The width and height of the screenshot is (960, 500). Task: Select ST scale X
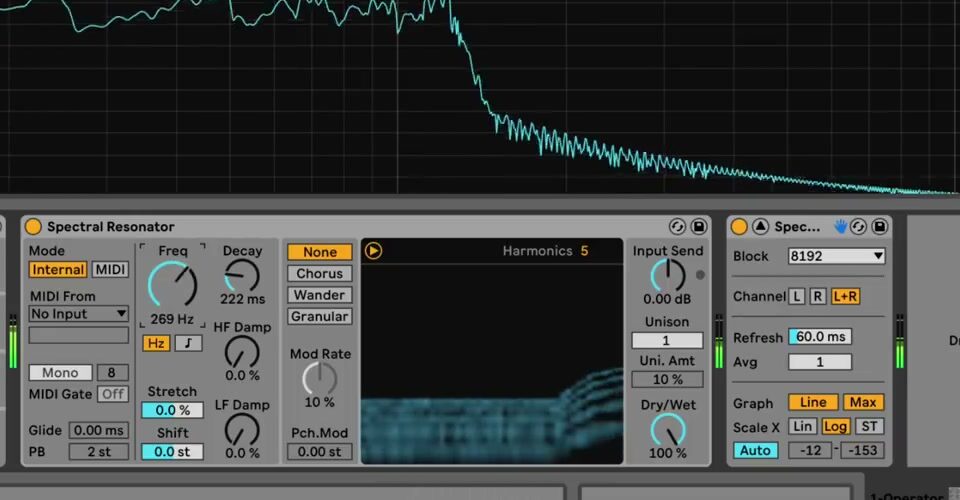(x=869, y=427)
